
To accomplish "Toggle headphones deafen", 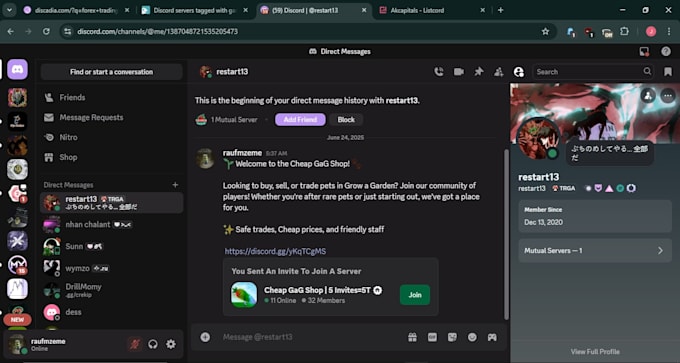I will coord(153,344).
